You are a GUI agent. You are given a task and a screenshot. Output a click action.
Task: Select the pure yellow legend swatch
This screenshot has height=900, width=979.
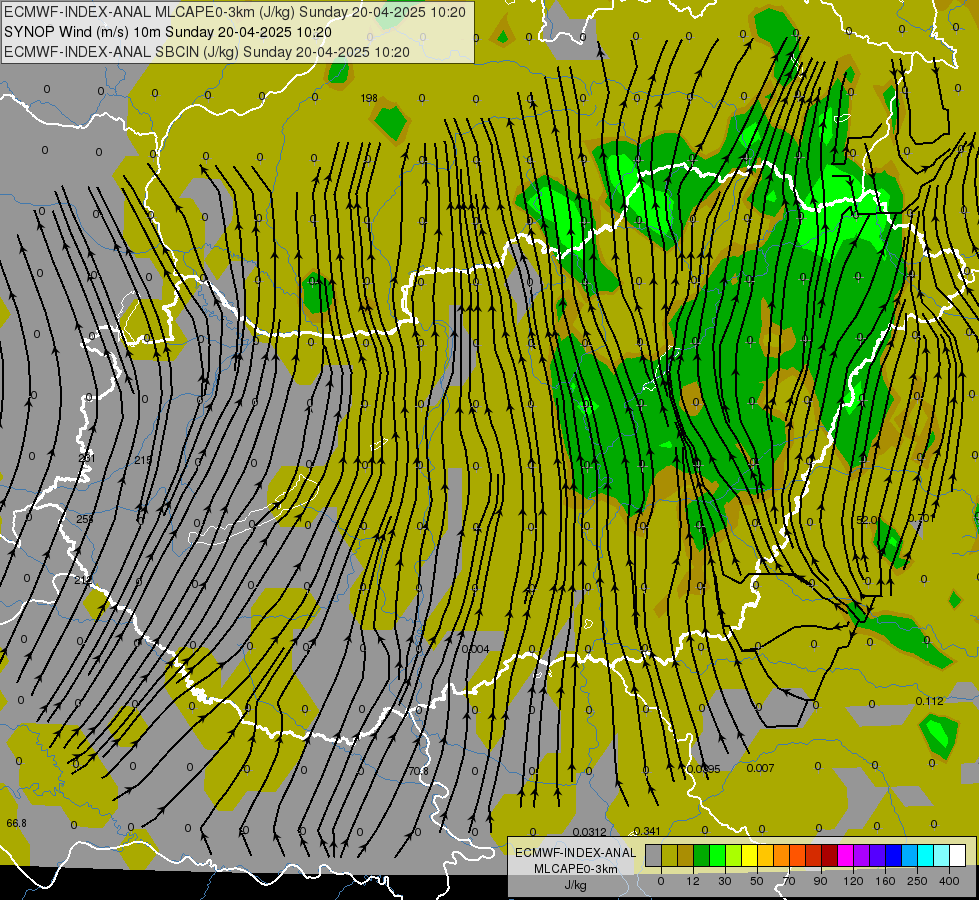click(x=749, y=856)
